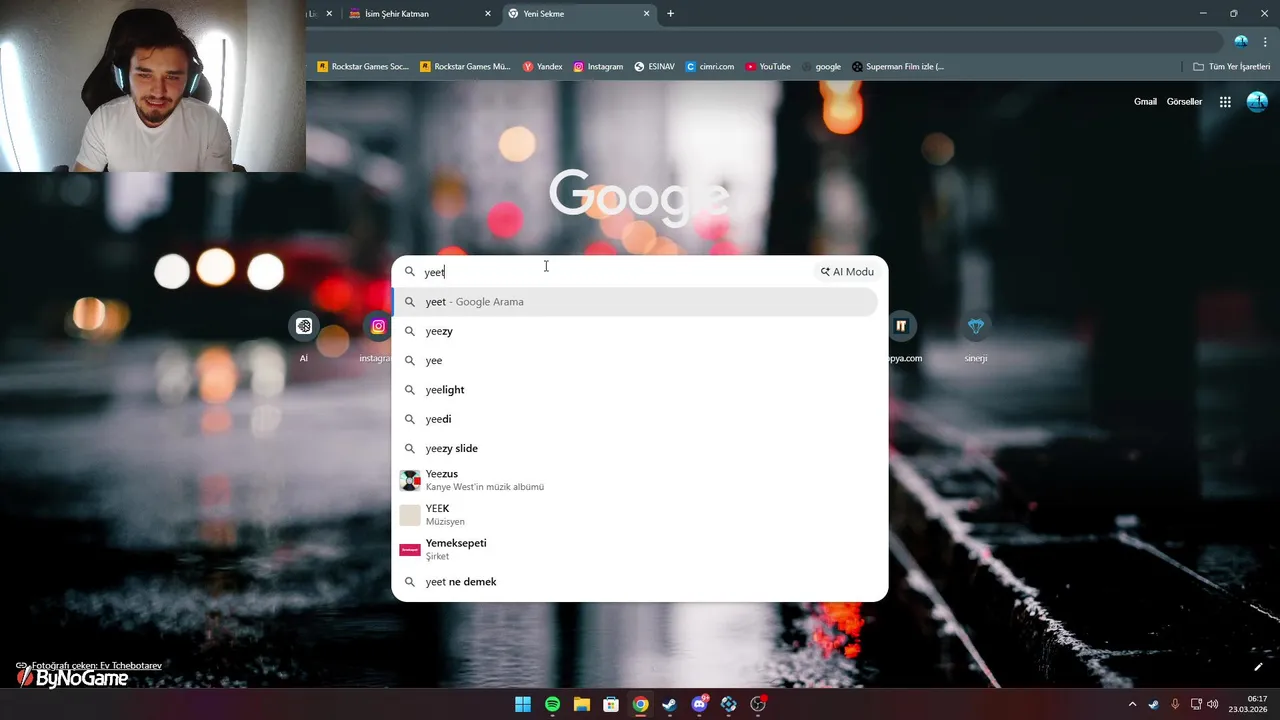Close the Yeni Sekme tab
The height and width of the screenshot is (720, 1280).
(647, 14)
